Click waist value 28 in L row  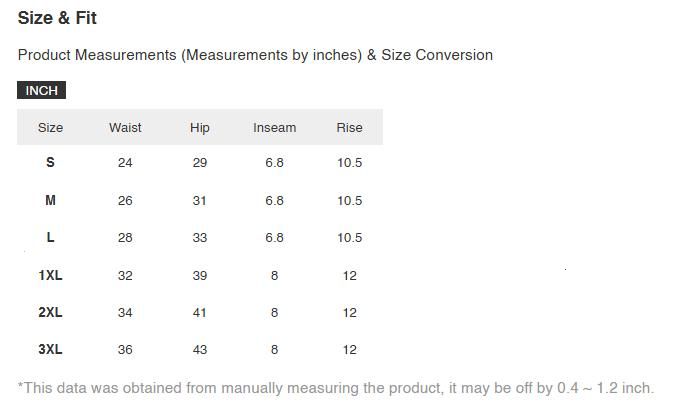(125, 238)
